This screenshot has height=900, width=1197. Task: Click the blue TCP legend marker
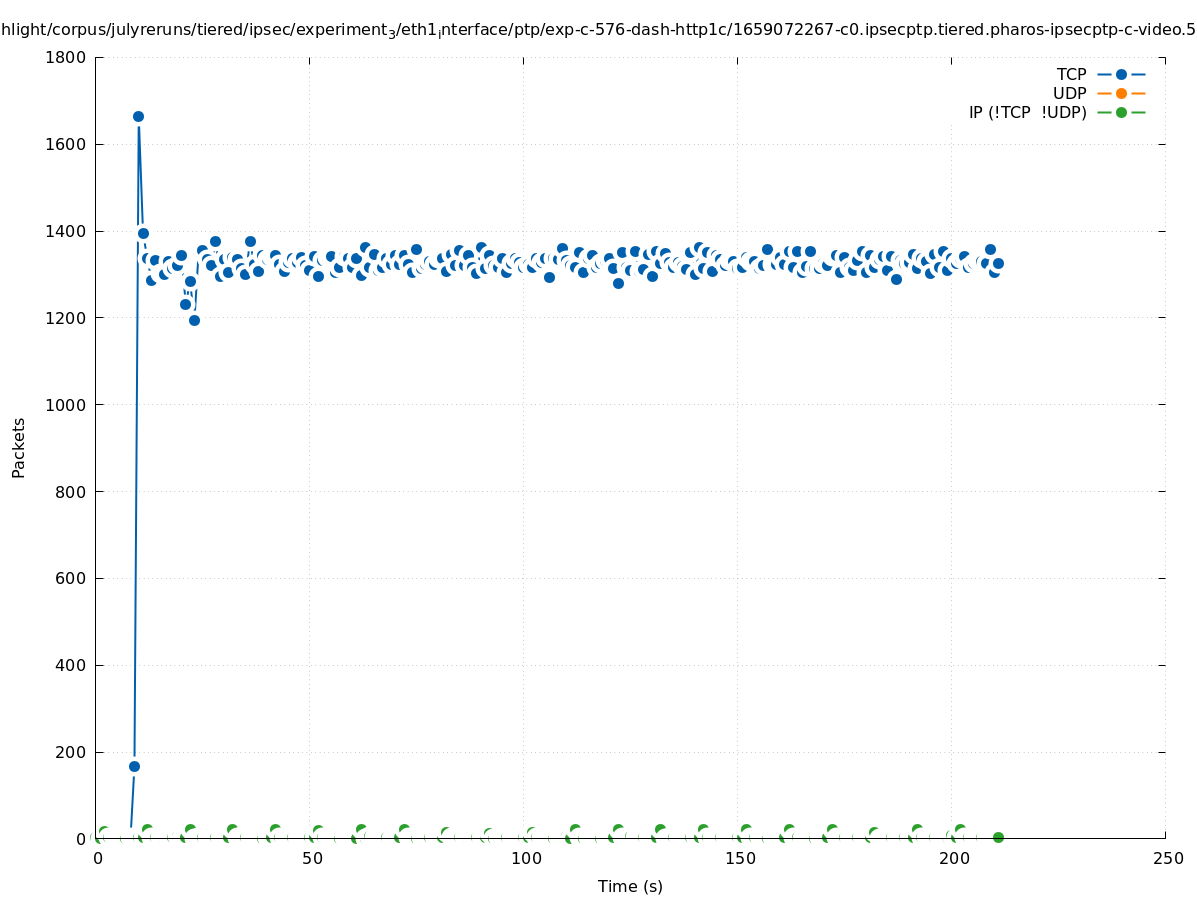pos(1121,74)
